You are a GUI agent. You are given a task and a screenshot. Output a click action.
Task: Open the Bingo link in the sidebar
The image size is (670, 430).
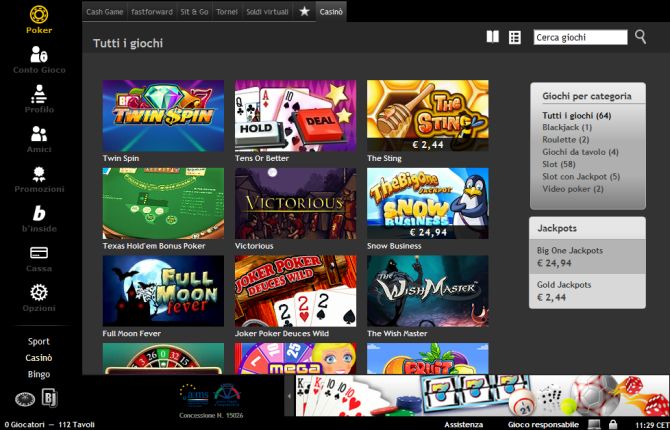[x=39, y=374]
